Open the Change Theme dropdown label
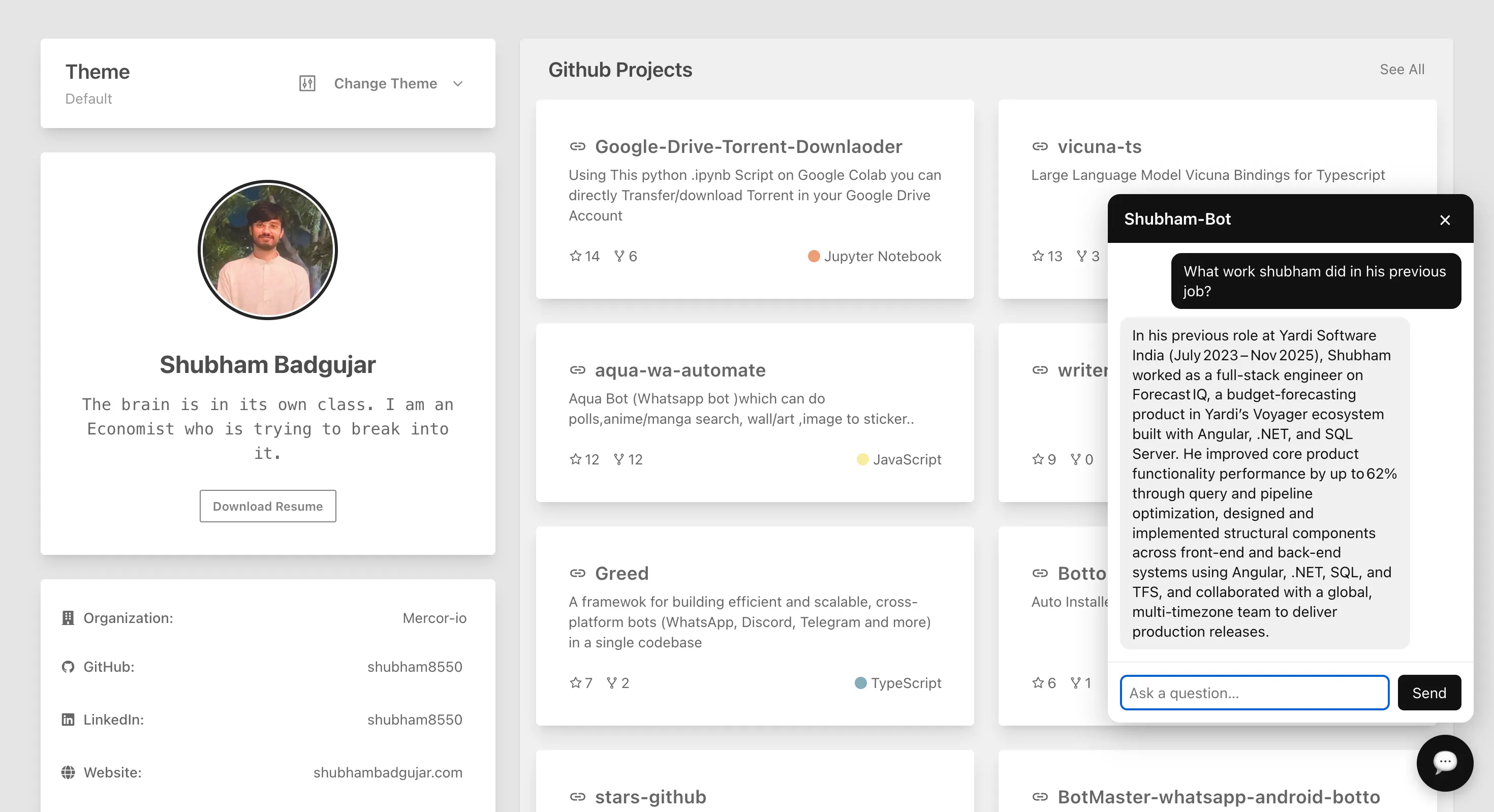1494x812 pixels. point(385,83)
